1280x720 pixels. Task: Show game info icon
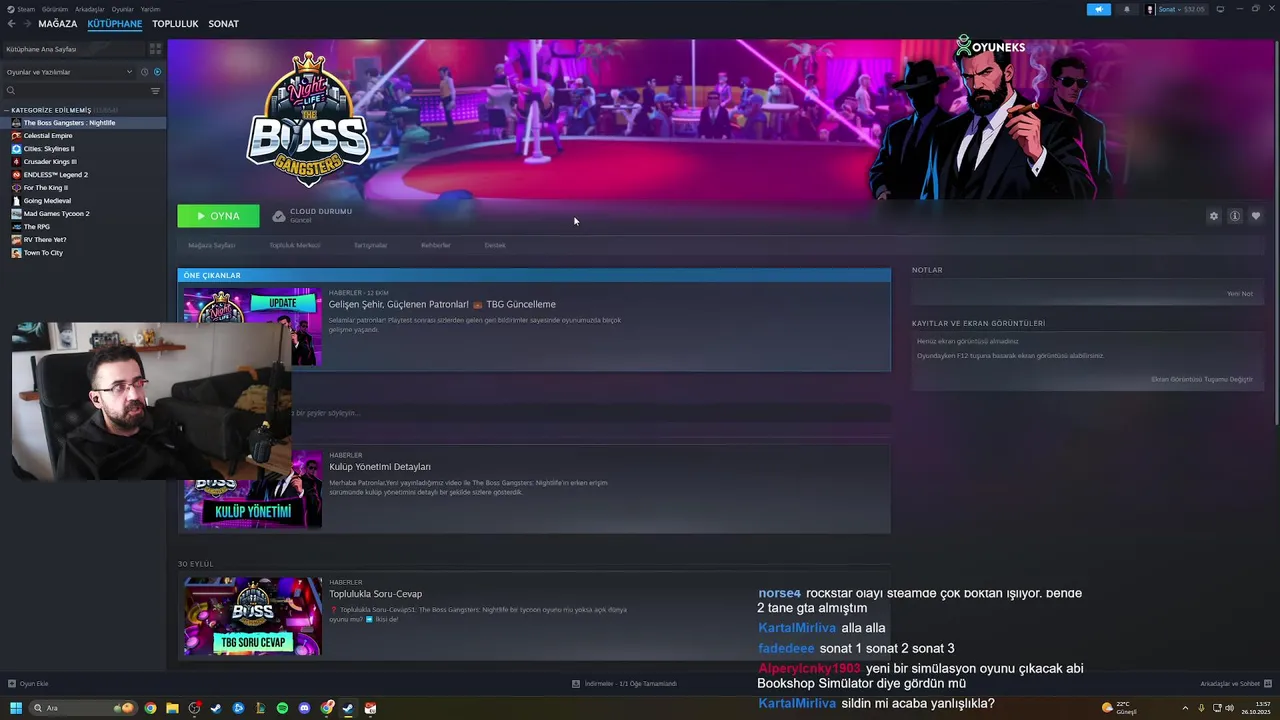[1235, 216]
